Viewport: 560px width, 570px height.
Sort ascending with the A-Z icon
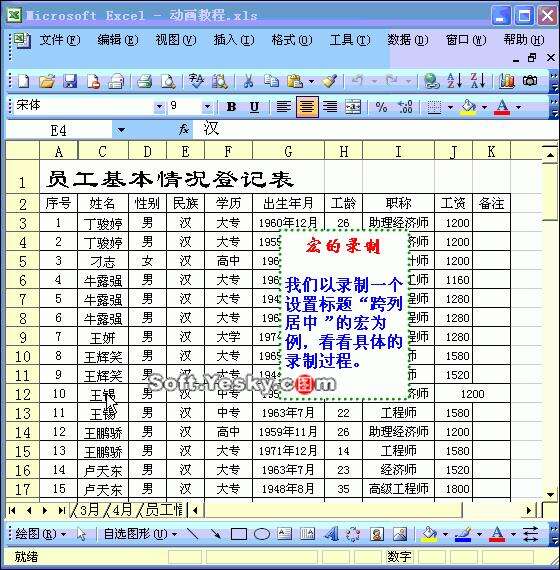click(454, 81)
